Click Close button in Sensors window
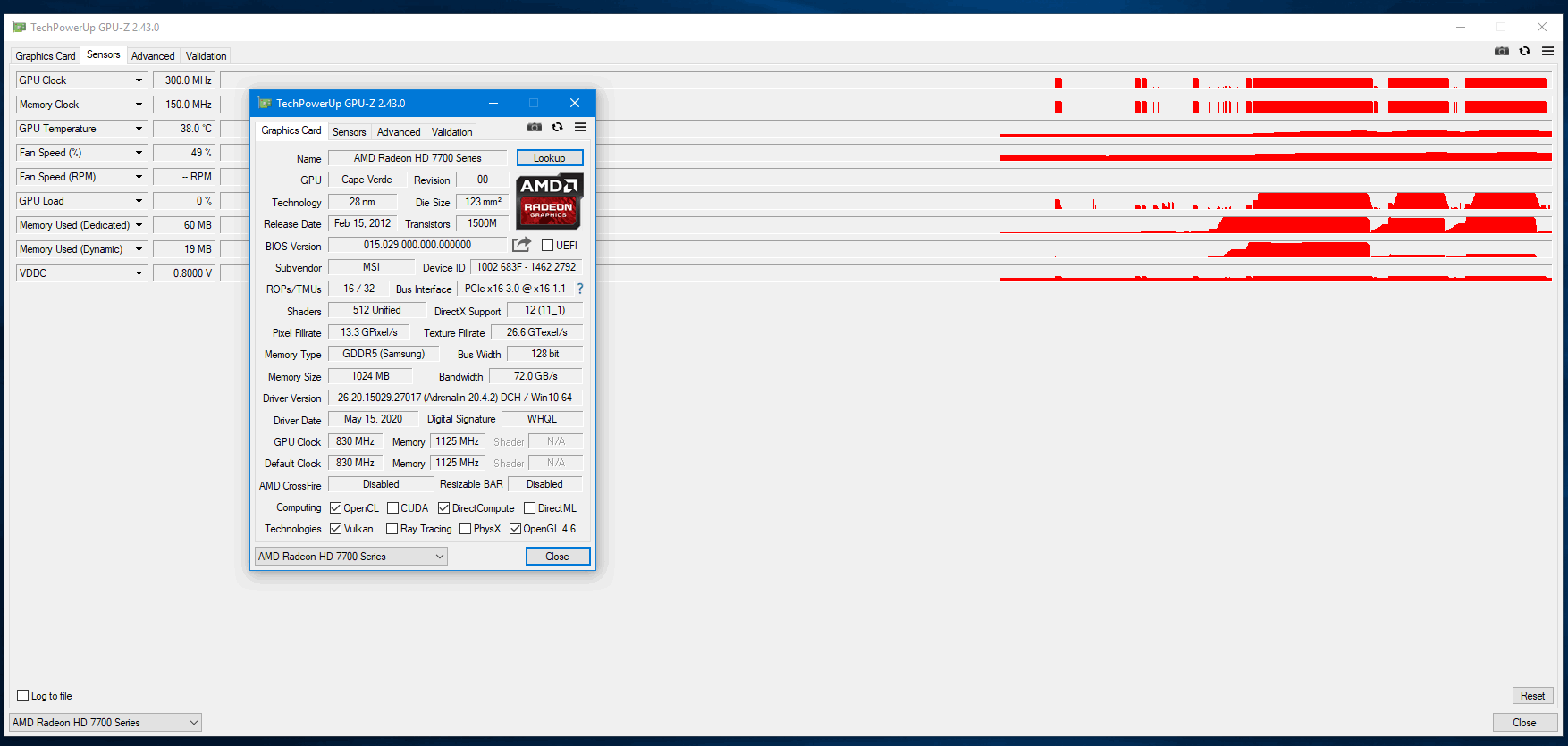The width and height of the screenshot is (1568, 746). click(1524, 722)
